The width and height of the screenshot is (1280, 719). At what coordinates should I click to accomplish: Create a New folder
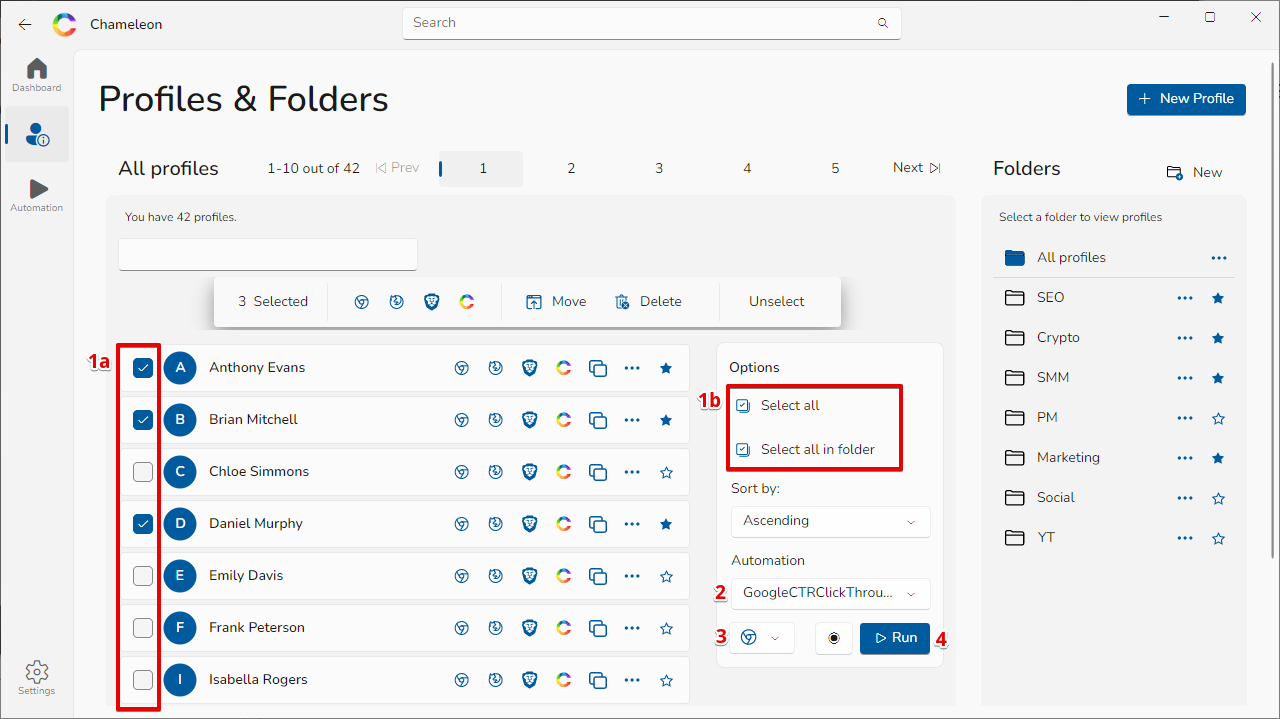(1194, 173)
